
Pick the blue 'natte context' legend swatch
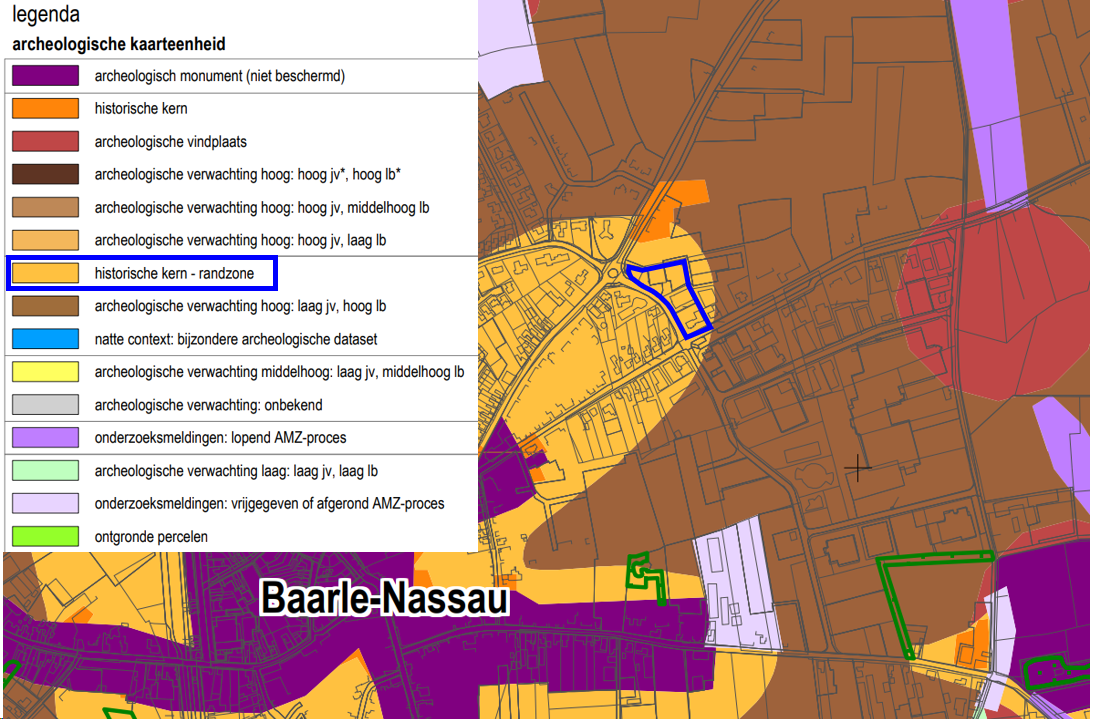click(45, 339)
